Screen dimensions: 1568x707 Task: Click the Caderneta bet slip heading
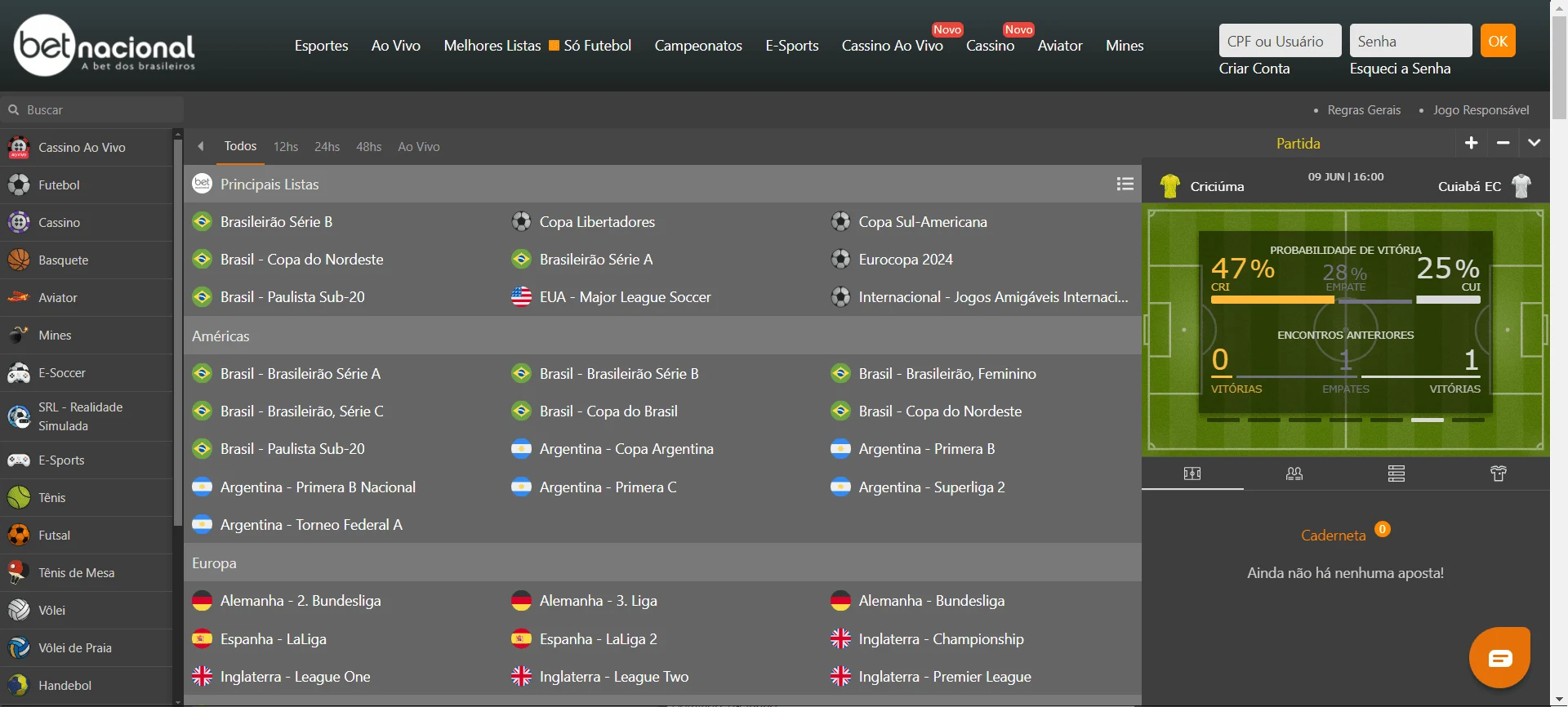tap(1333, 536)
